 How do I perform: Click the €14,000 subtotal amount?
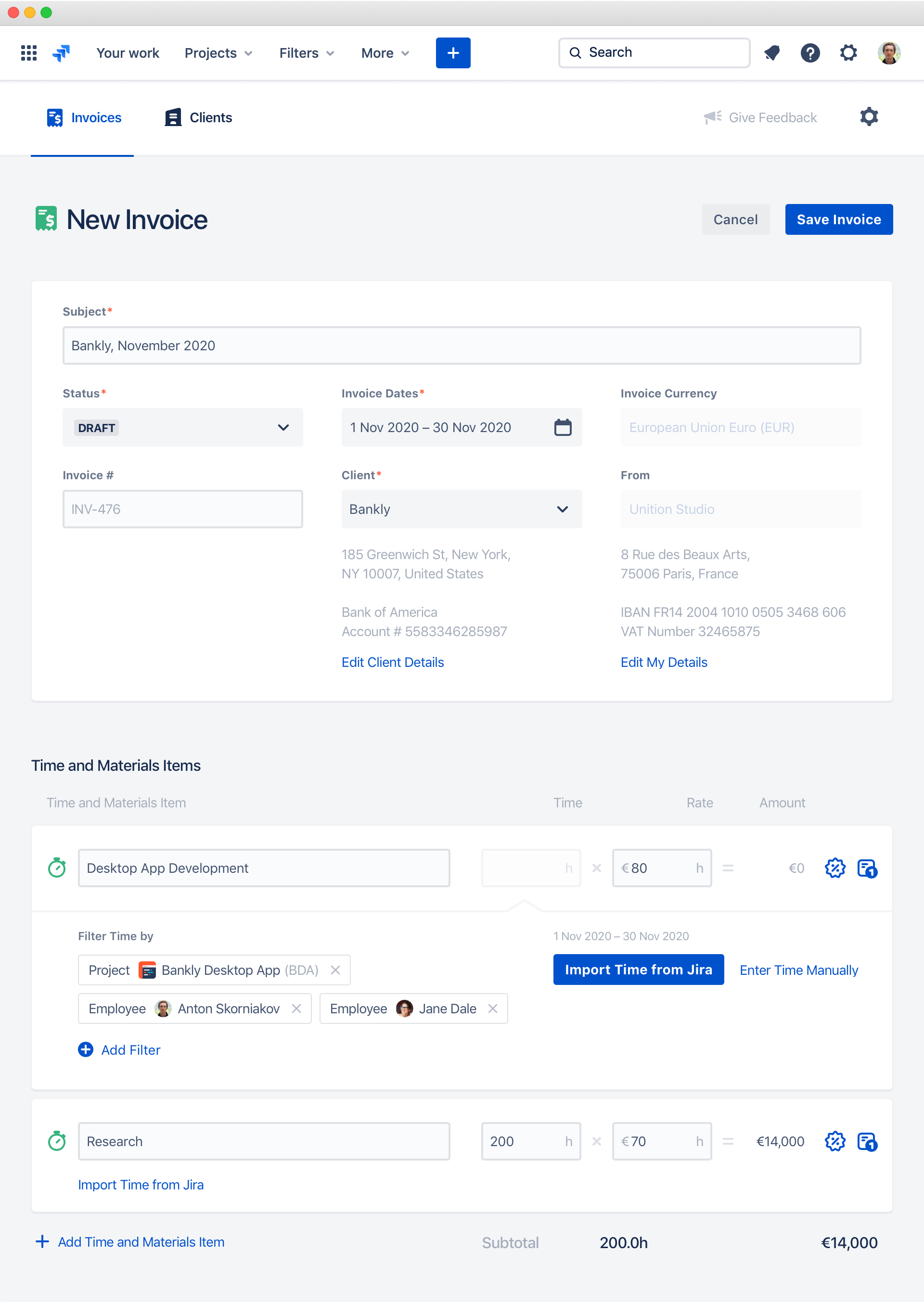pyautogui.click(x=849, y=1243)
